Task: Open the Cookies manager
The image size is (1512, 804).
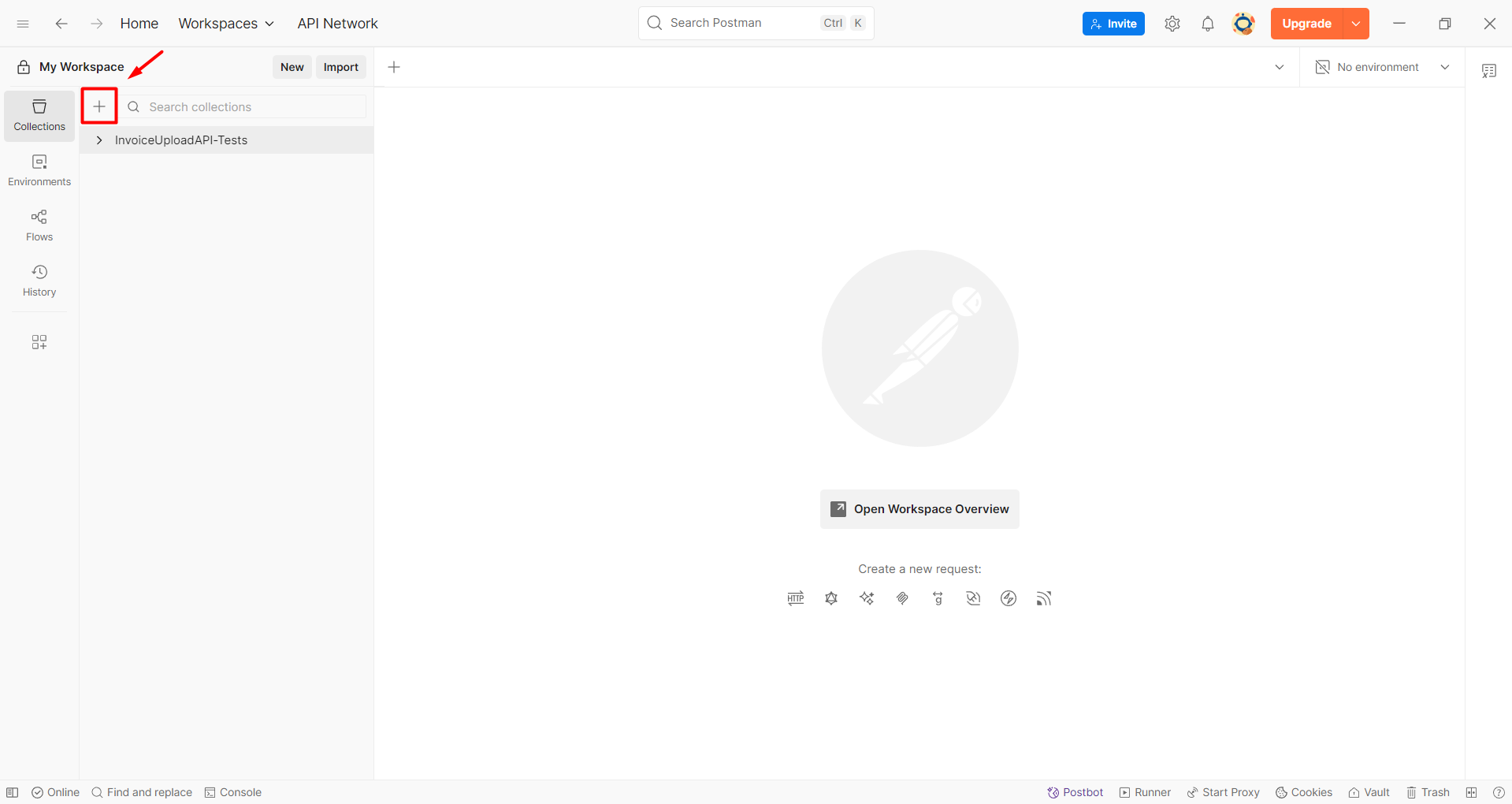Action: click(x=1303, y=792)
